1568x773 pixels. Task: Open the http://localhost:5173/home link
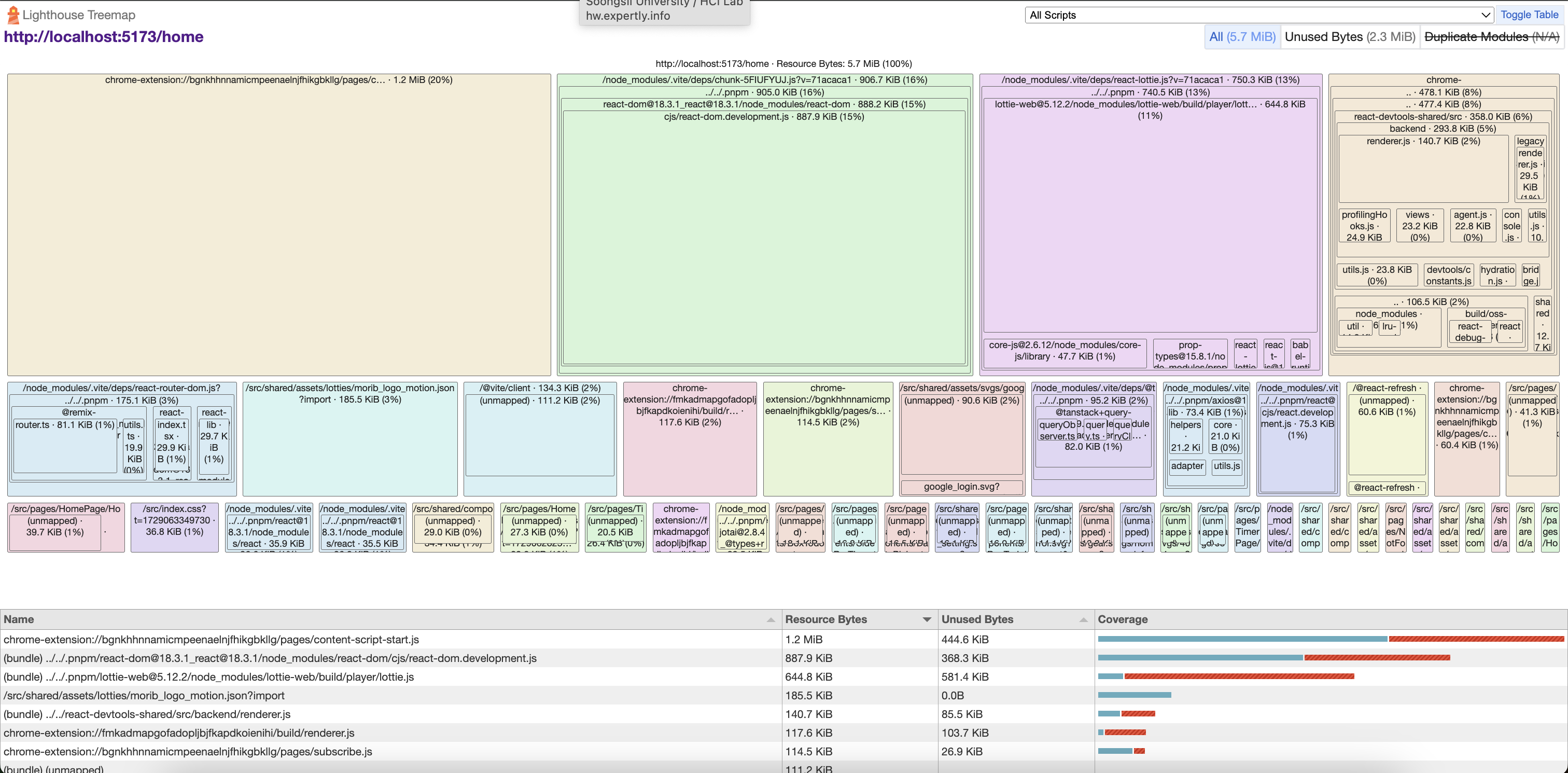[x=104, y=36]
